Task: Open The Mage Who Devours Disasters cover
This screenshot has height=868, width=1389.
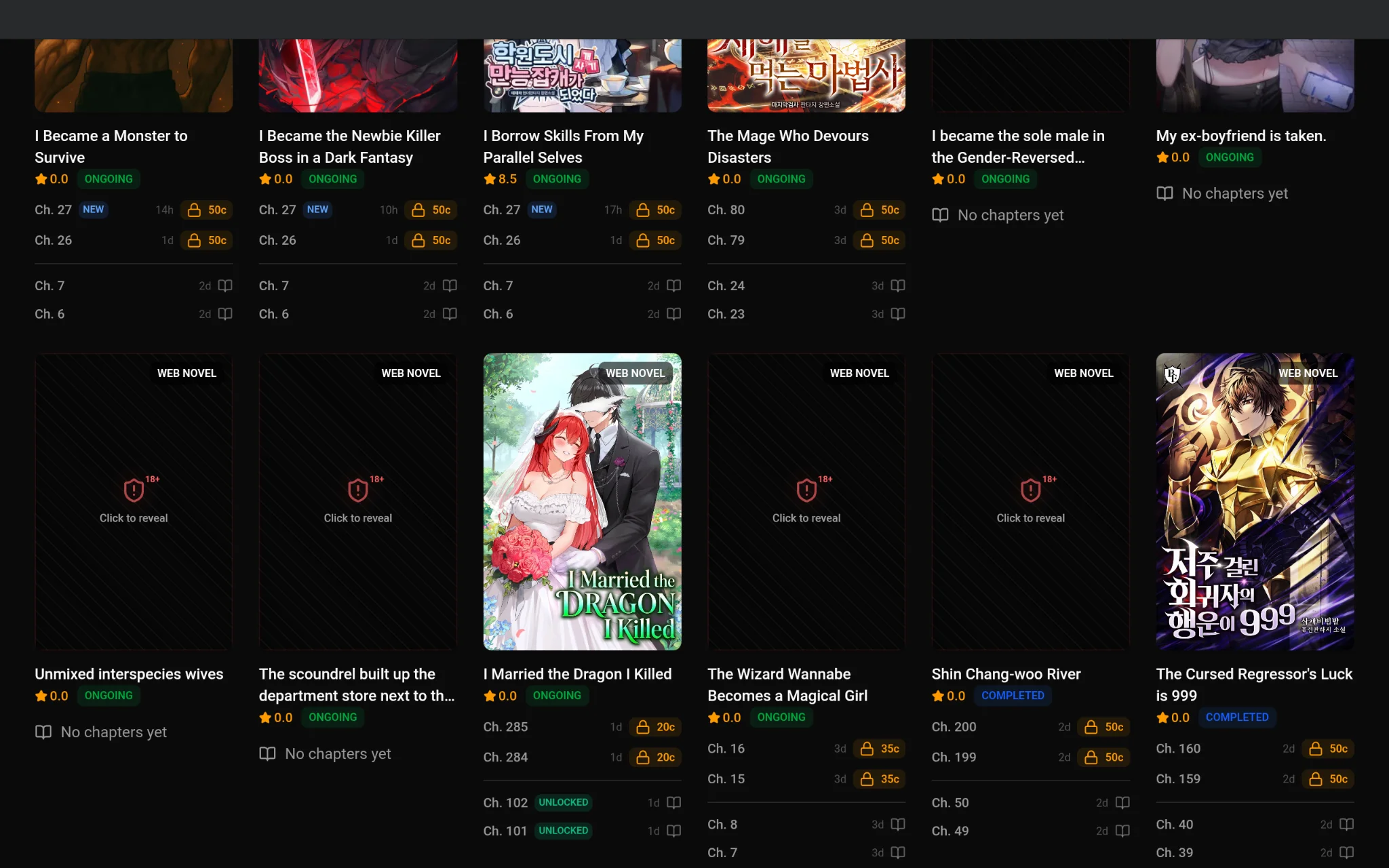Action: [806, 75]
